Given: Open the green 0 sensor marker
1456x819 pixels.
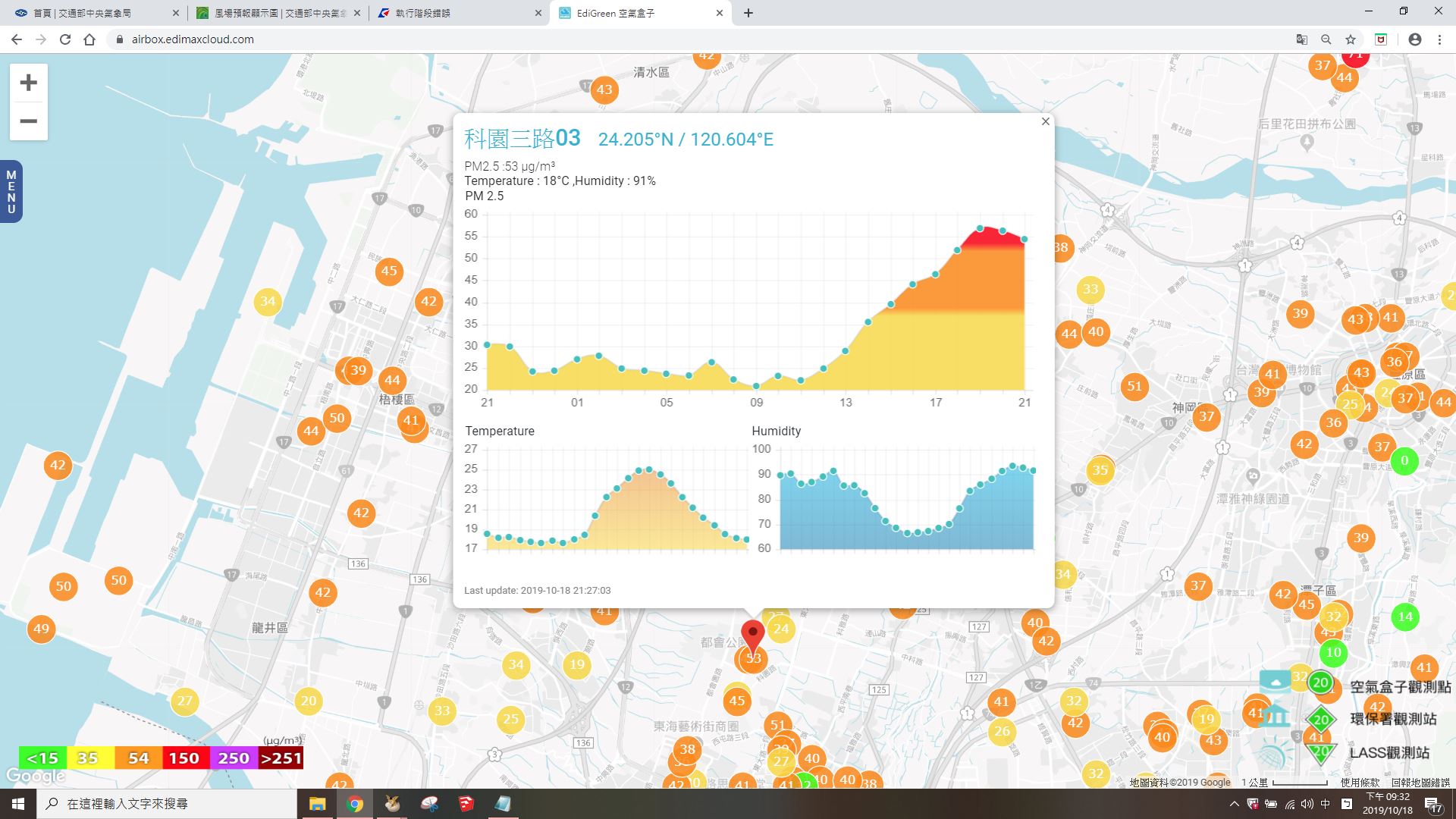Looking at the screenshot, I should (1404, 460).
